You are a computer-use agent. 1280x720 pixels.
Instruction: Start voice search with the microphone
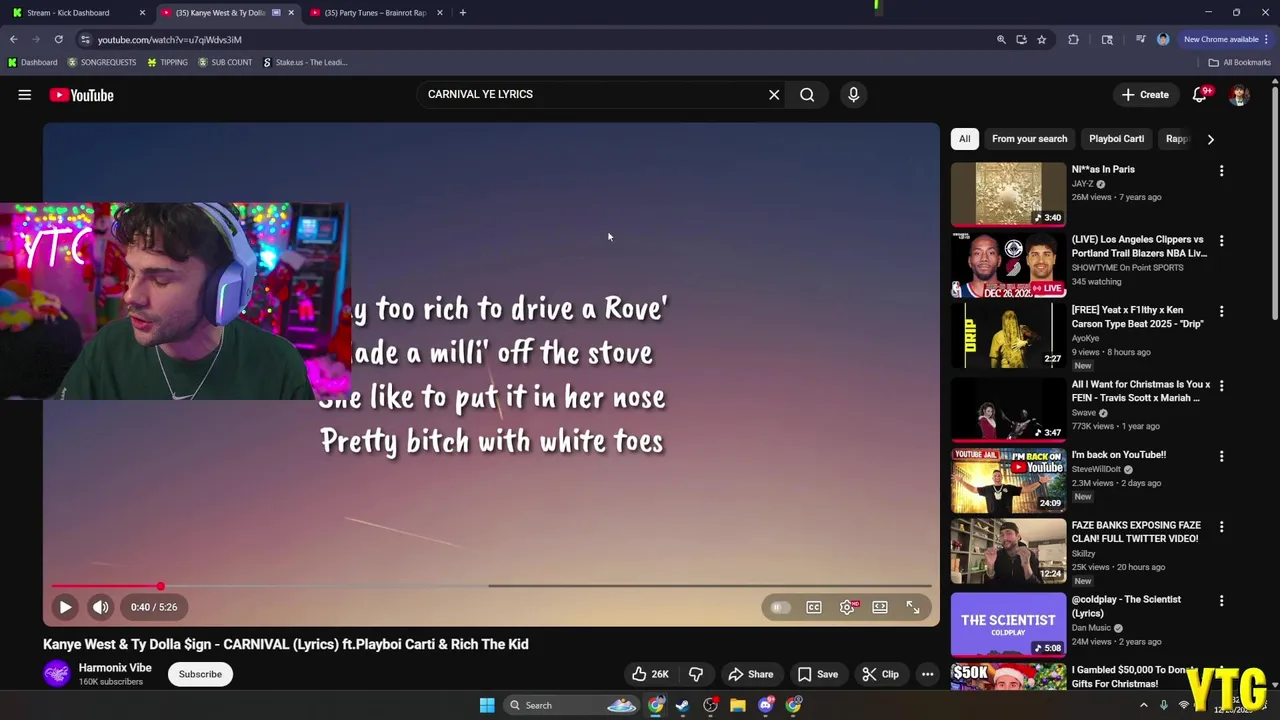point(853,95)
